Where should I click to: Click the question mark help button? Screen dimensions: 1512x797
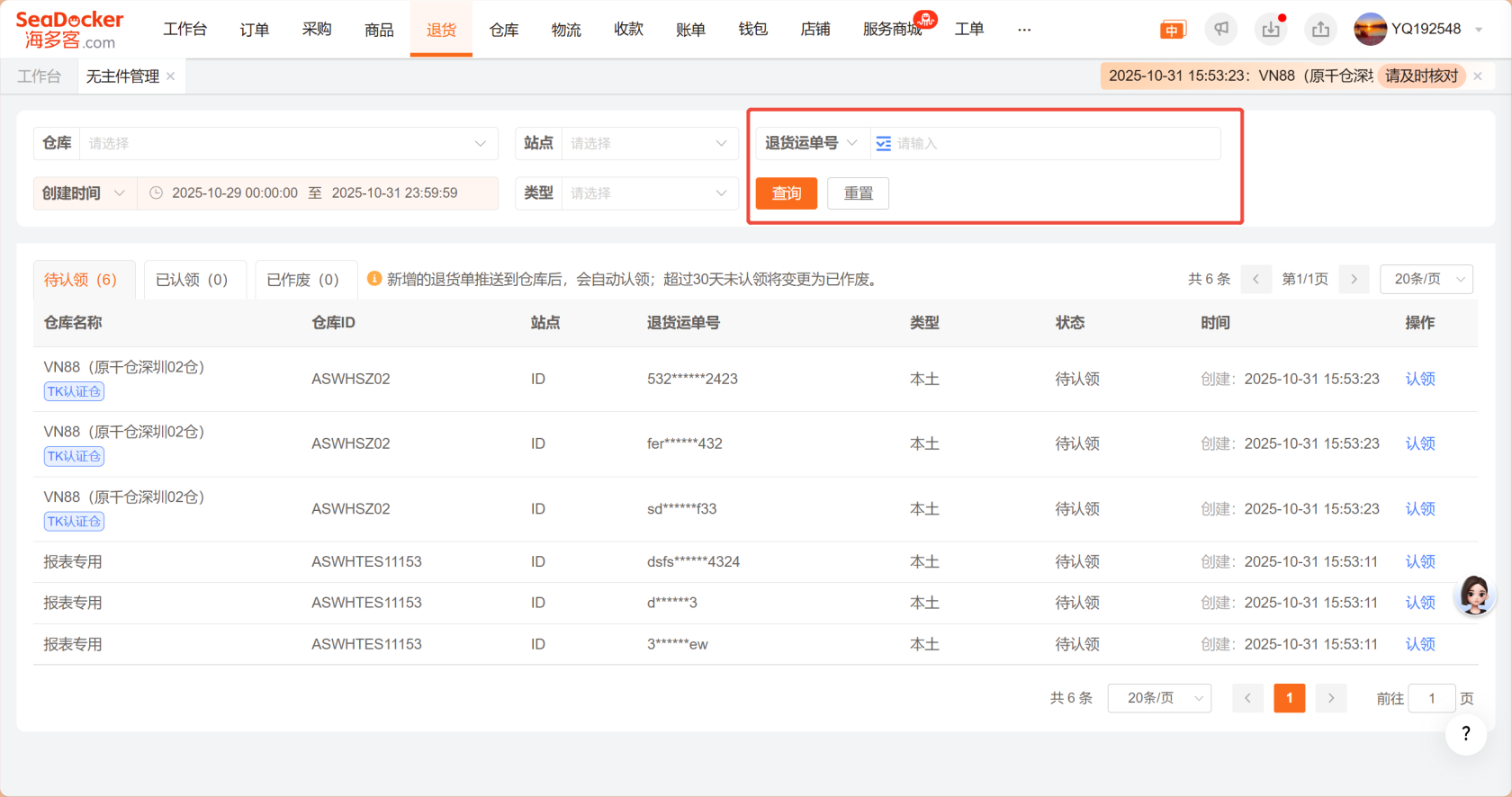pos(1466,734)
